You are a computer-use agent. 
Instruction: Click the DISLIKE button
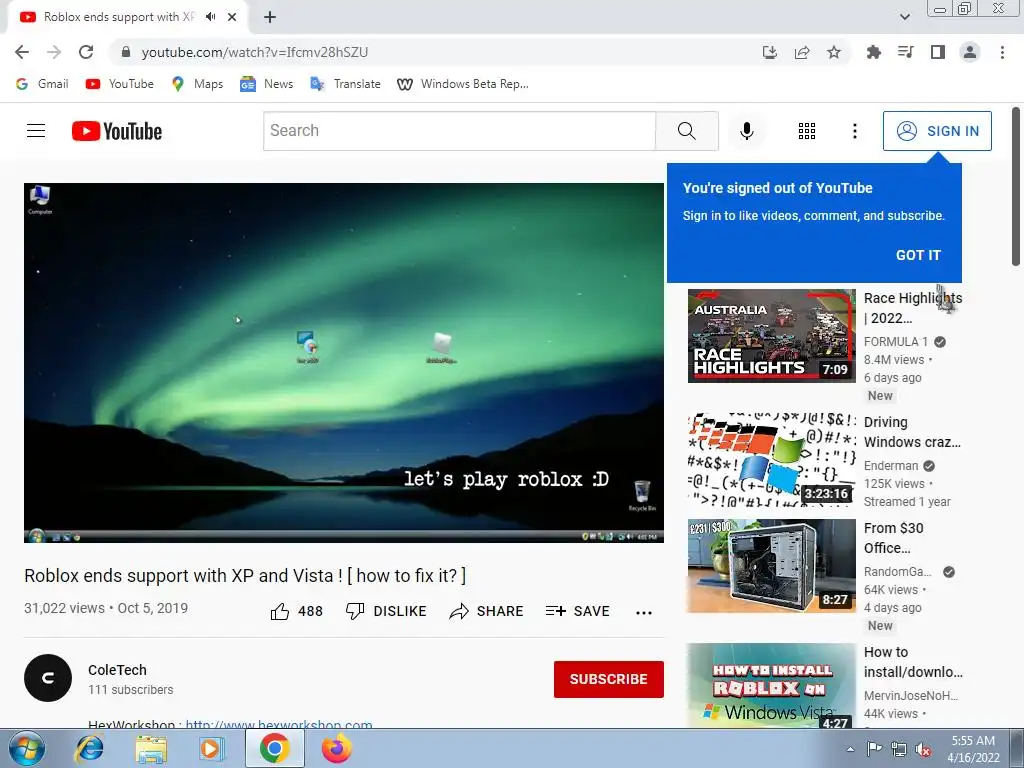(386, 611)
